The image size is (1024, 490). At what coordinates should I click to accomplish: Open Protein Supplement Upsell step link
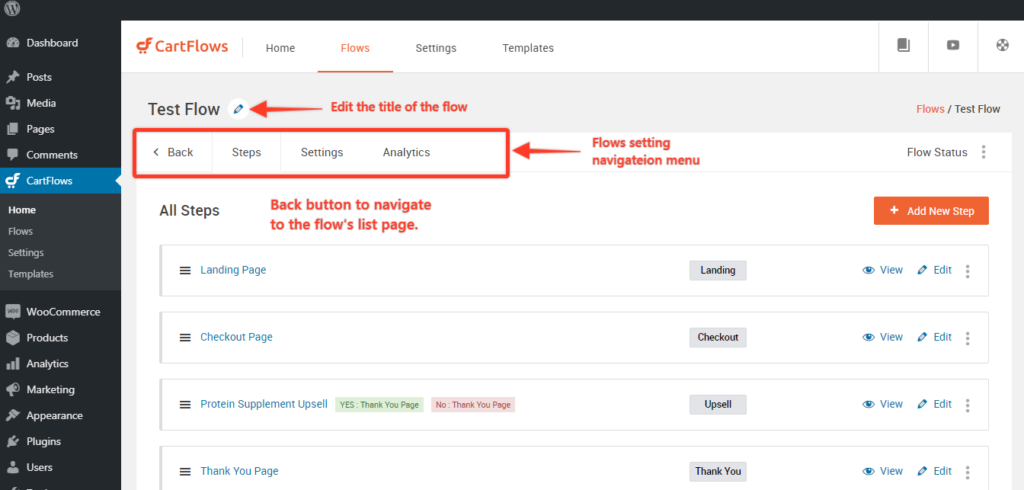264,404
